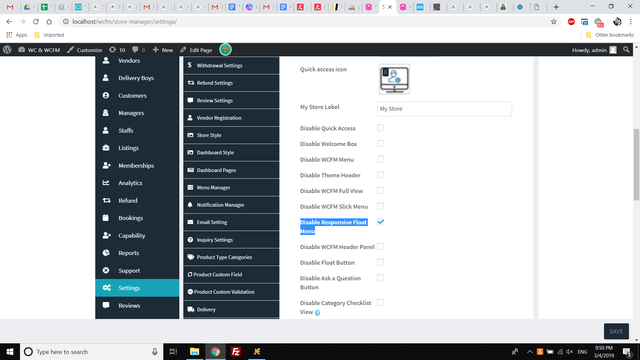Bookmark this page with star icon
This screenshot has width=640, height=360.
(553, 22)
